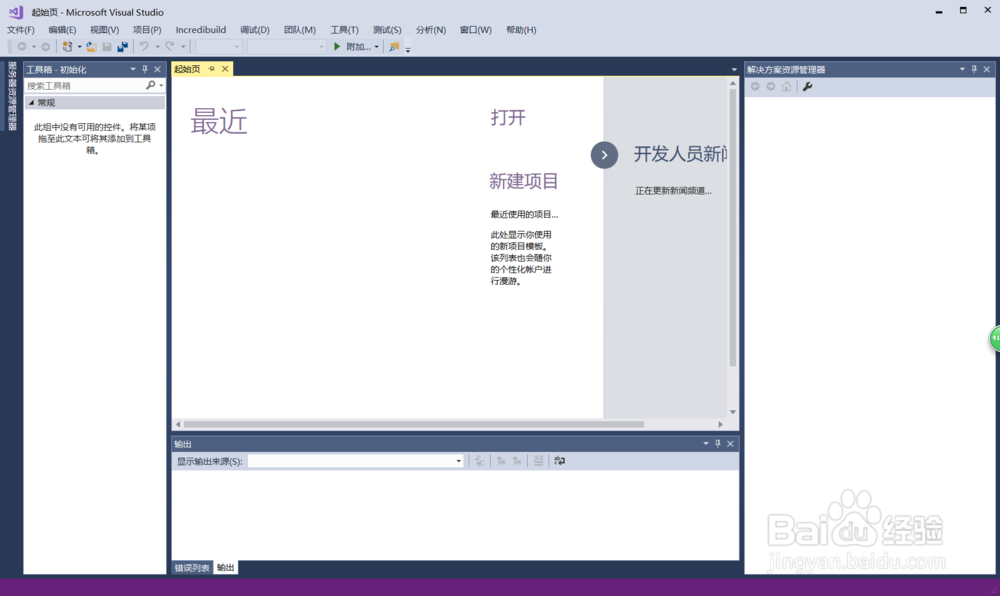Switch to the 错误列表 tab

pos(192,567)
